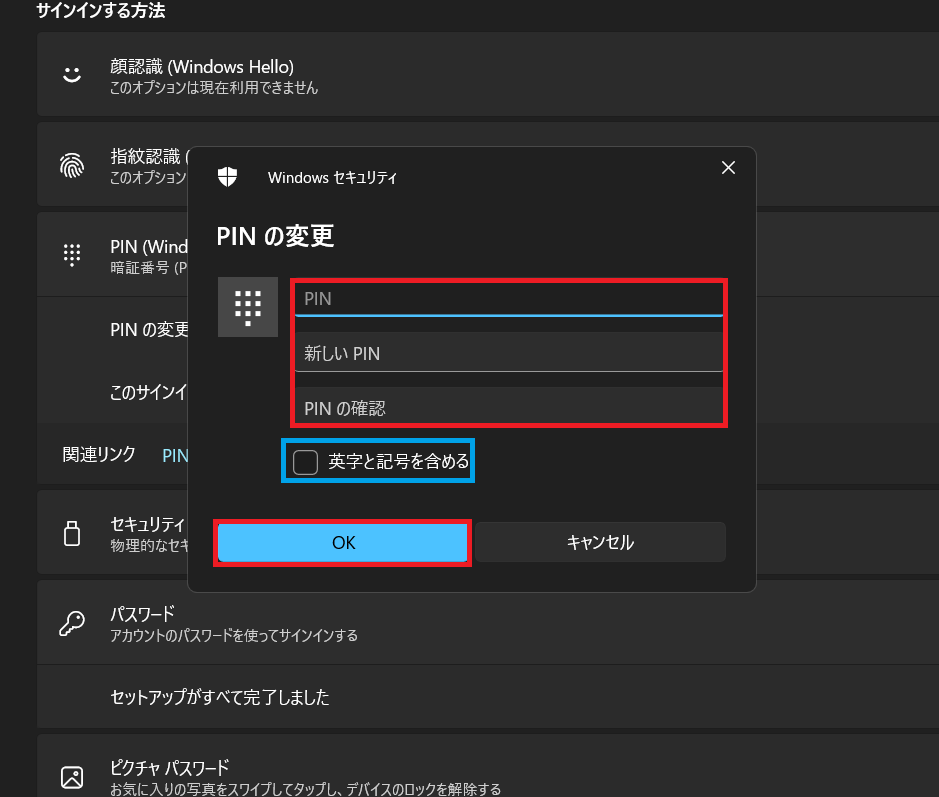This screenshot has height=797, width=939.
Task: Select the keypad icon inside the PIN dialog
Action: 247,307
